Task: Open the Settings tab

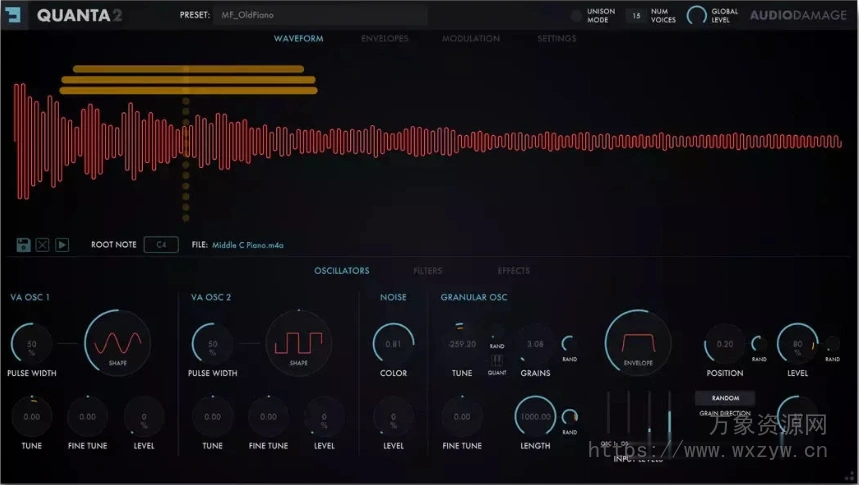Action: (x=557, y=38)
